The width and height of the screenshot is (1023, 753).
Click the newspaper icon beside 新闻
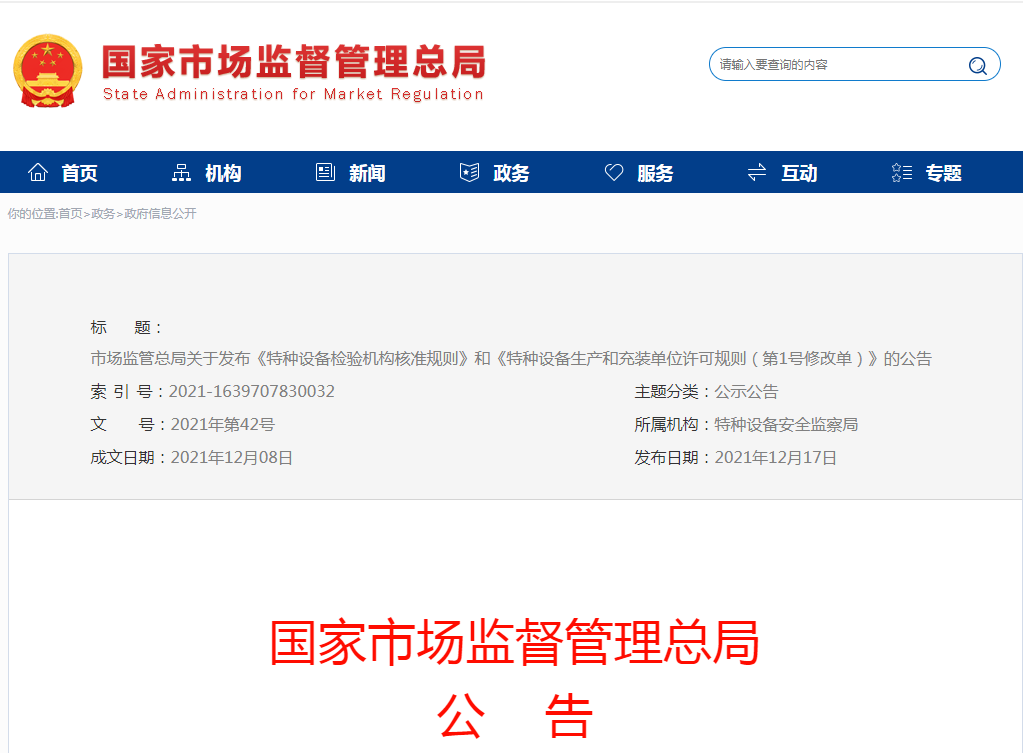coord(325,173)
